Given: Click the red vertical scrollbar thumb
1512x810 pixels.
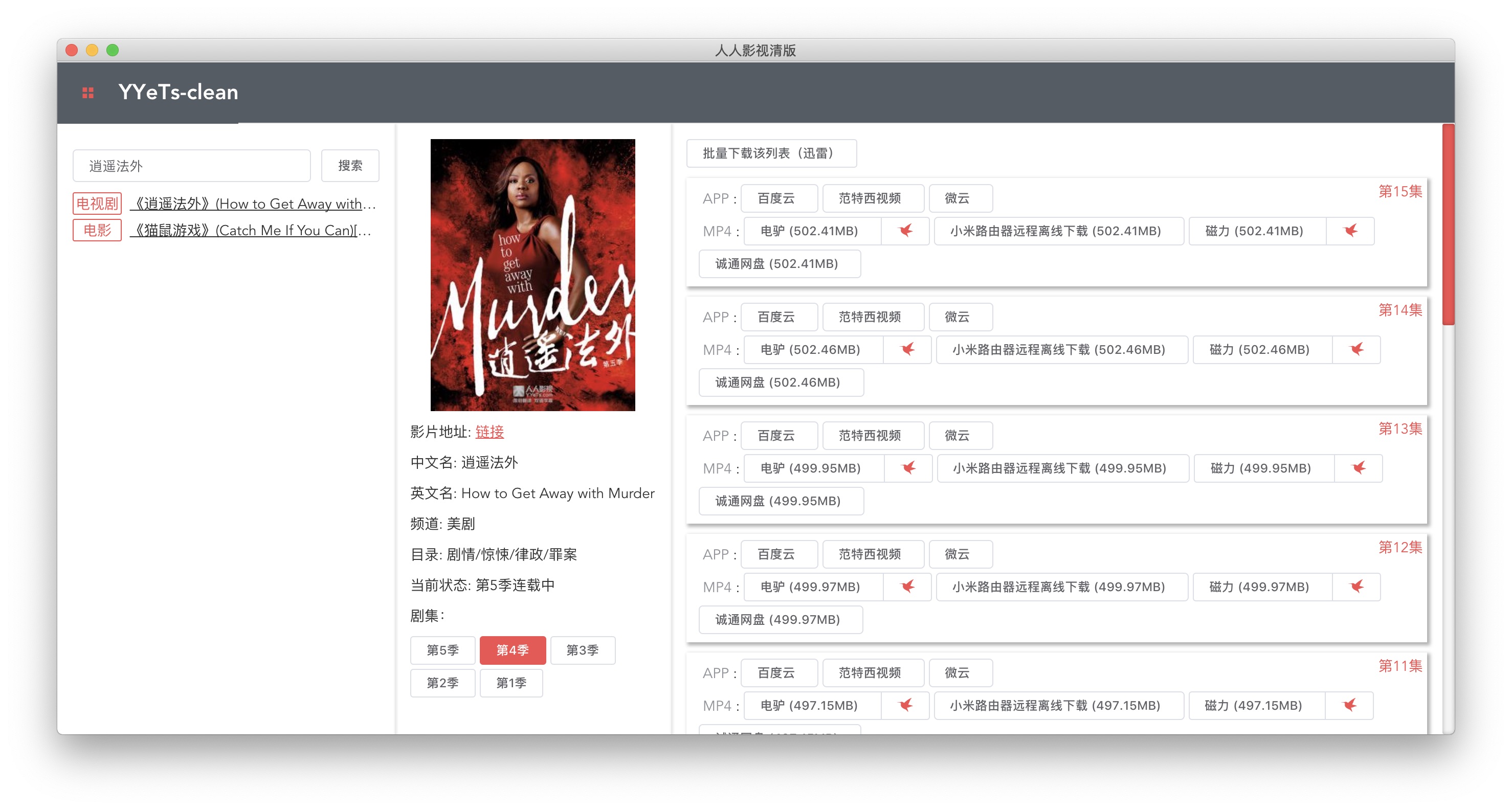Looking at the screenshot, I should (x=1448, y=223).
